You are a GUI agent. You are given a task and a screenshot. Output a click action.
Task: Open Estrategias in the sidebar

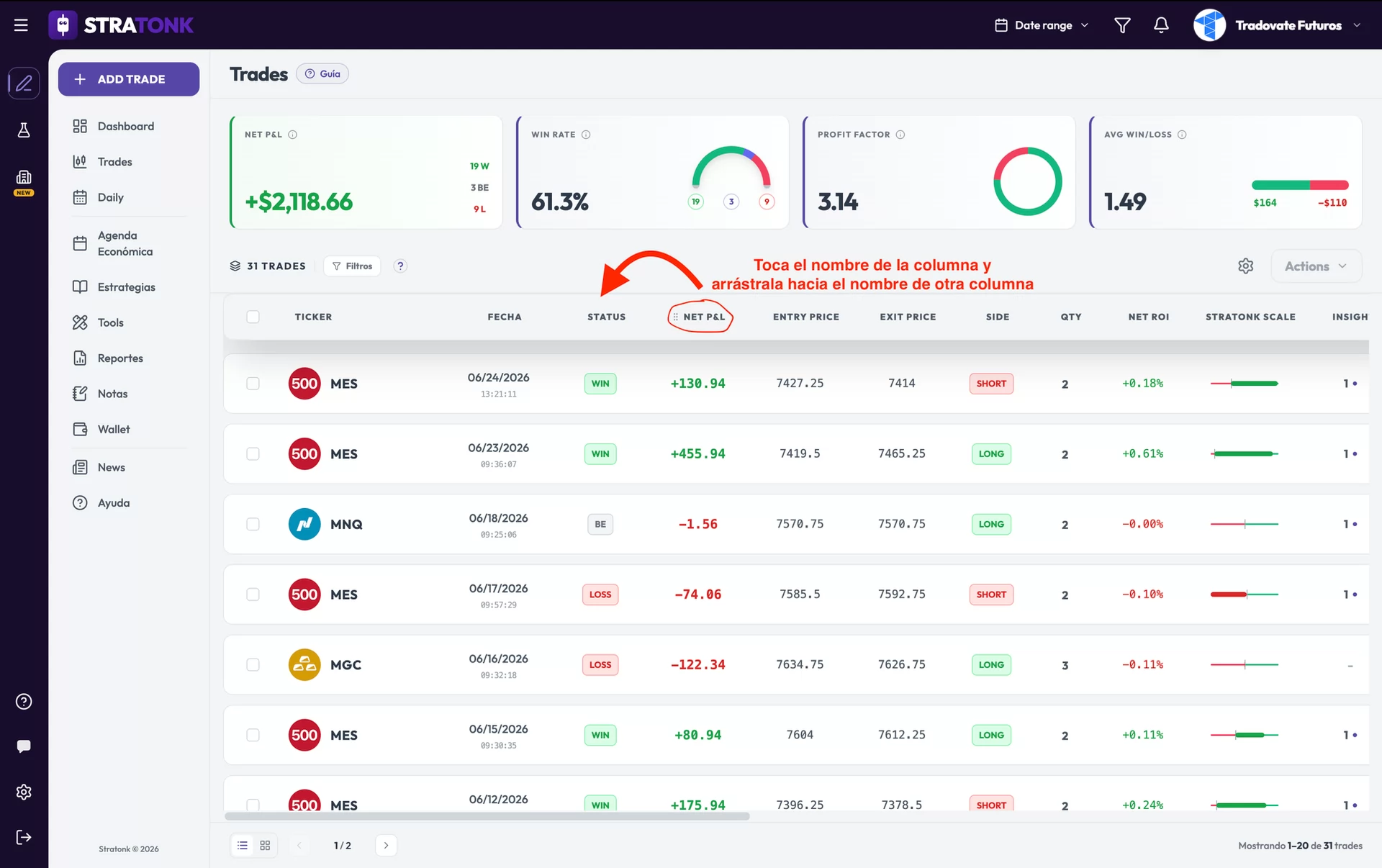pyautogui.click(x=127, y=286)
